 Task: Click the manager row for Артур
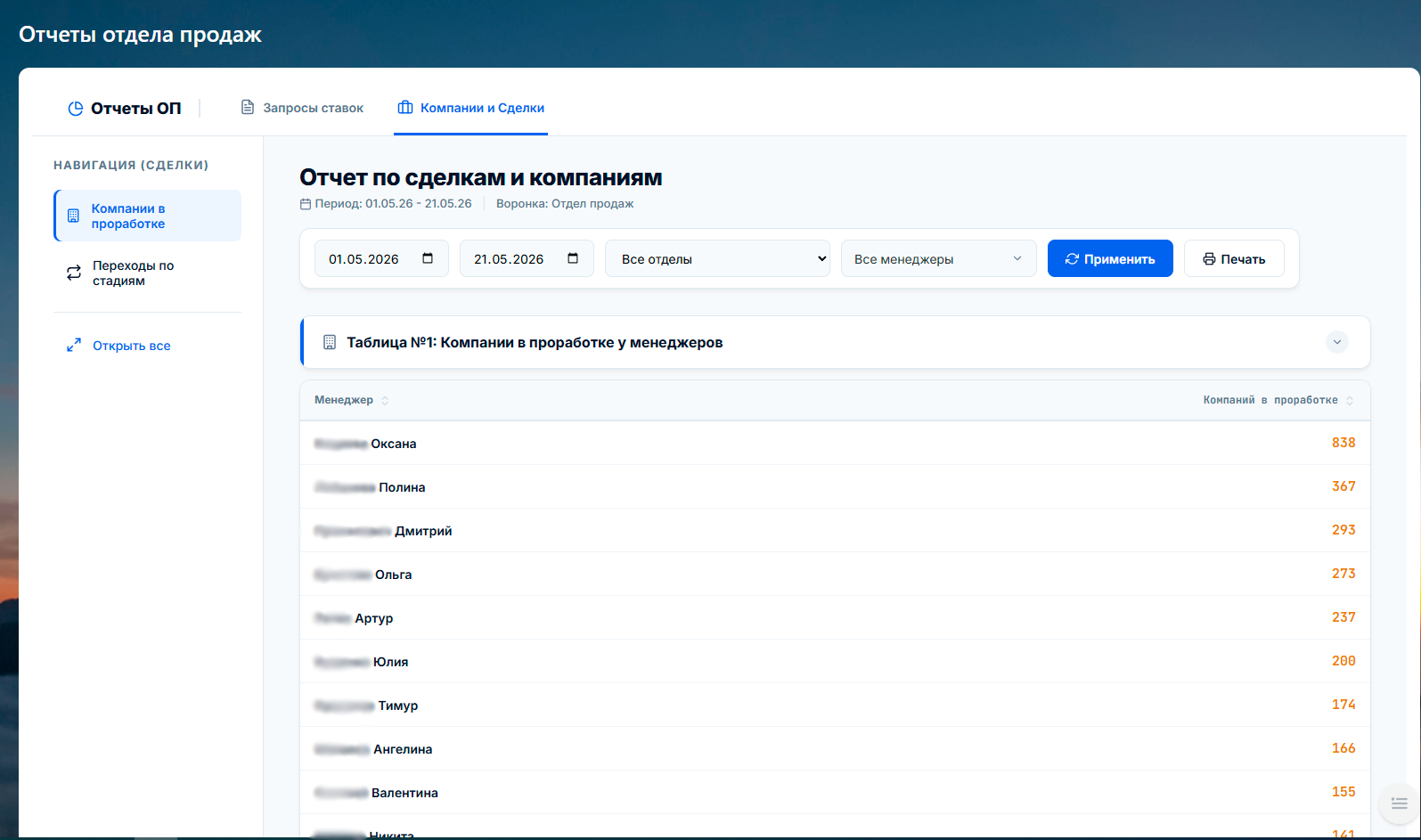coord(835,617)
